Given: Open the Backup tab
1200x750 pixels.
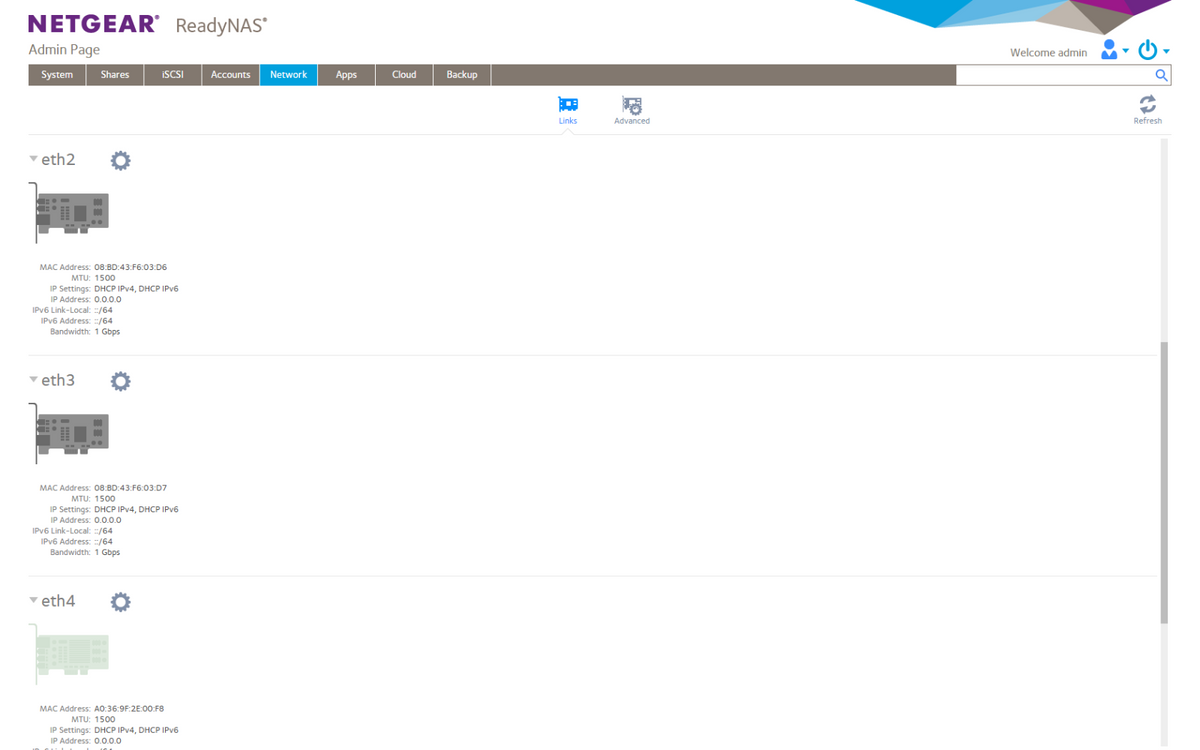Looking at the screenshot, I should click(x=462, y=75).
